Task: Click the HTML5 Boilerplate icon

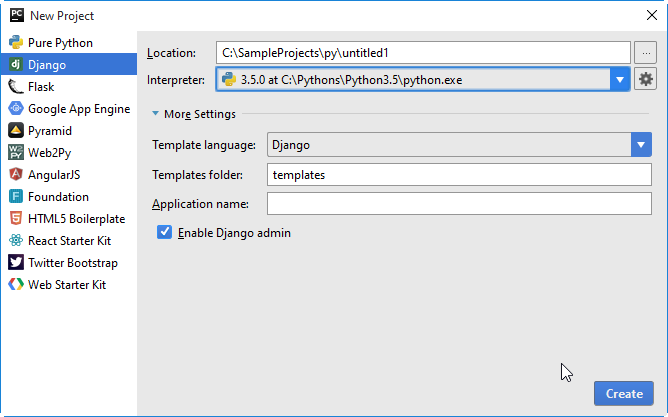Action: coord(16,219)
